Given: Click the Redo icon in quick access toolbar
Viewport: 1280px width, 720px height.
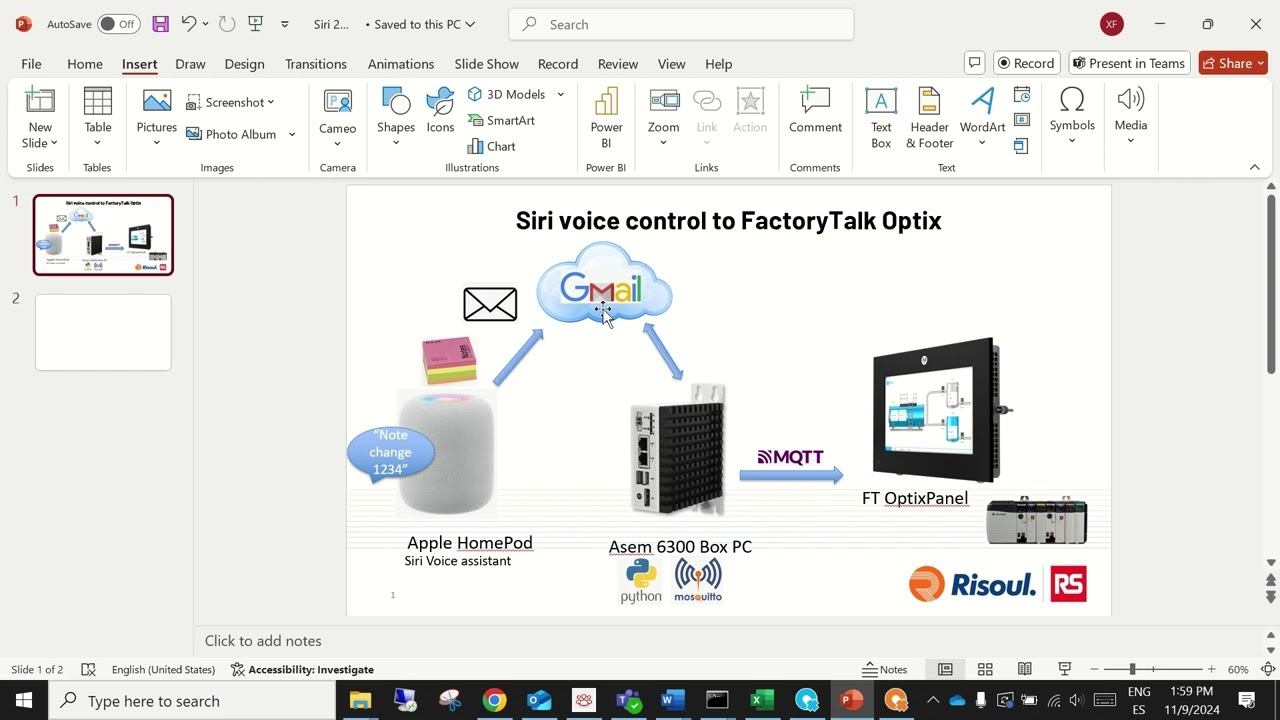Looking at the screenshot, I should (227, 24).
